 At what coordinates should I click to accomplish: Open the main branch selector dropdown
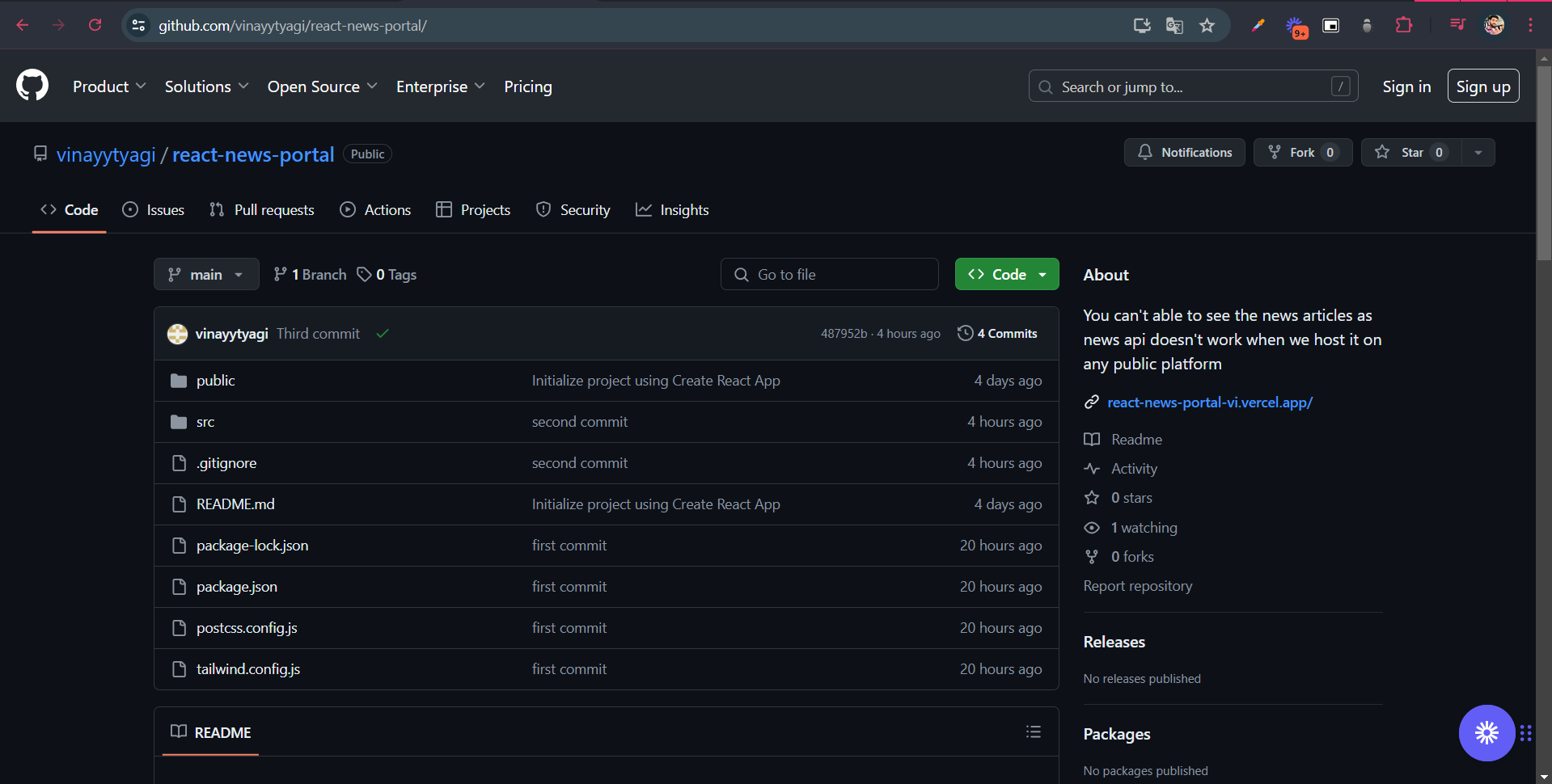coord(206,274)
